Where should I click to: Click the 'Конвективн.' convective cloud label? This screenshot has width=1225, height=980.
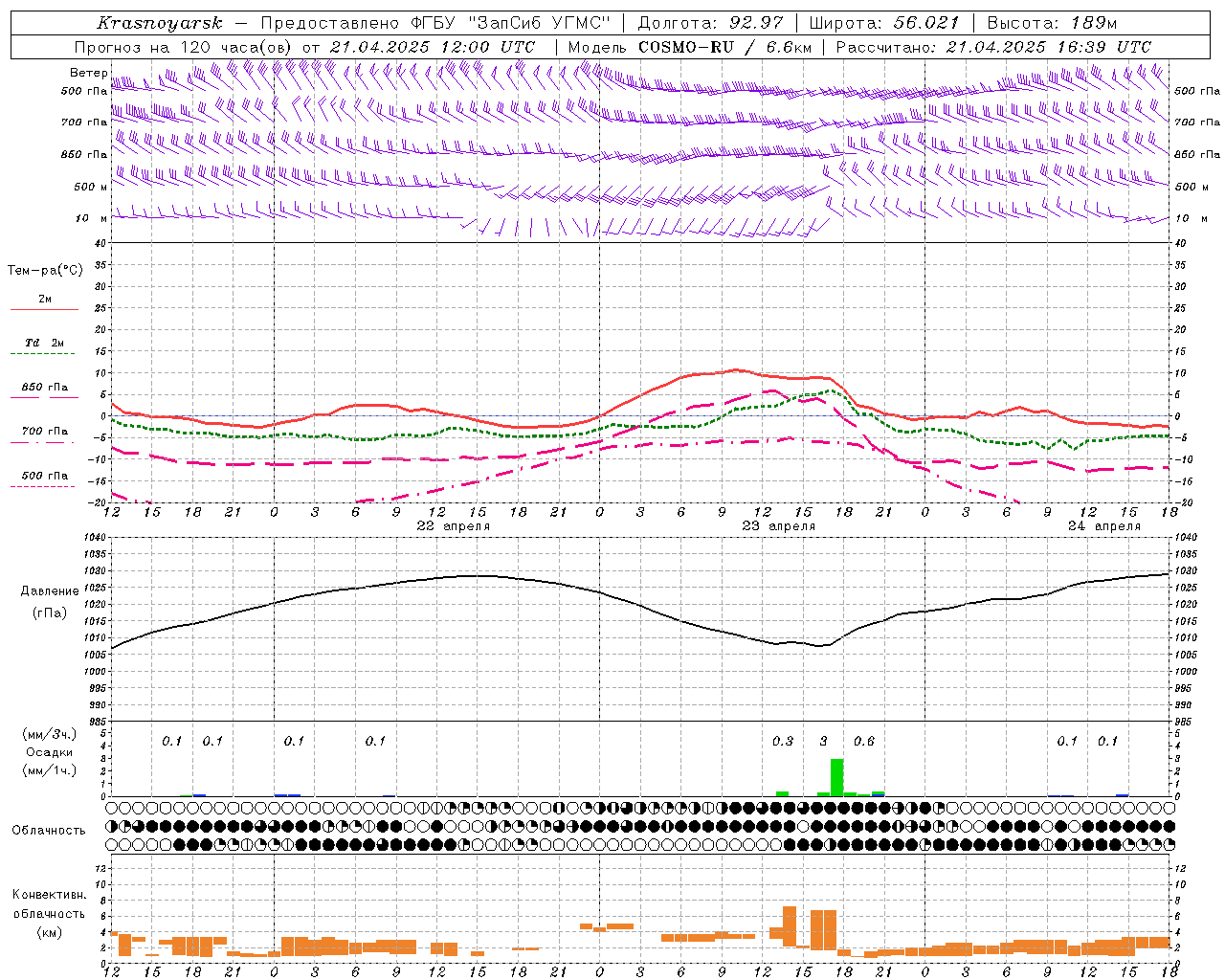[x=50, y=895]
